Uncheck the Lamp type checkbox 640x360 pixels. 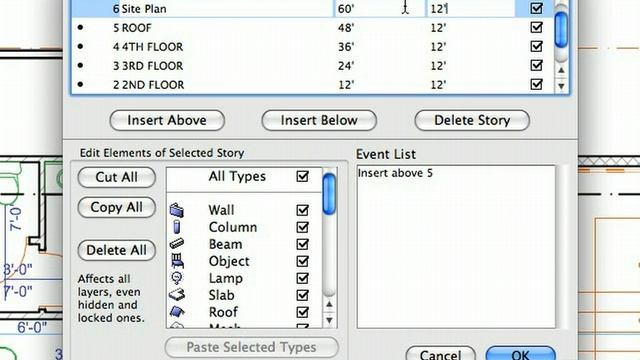pos(302,278)
